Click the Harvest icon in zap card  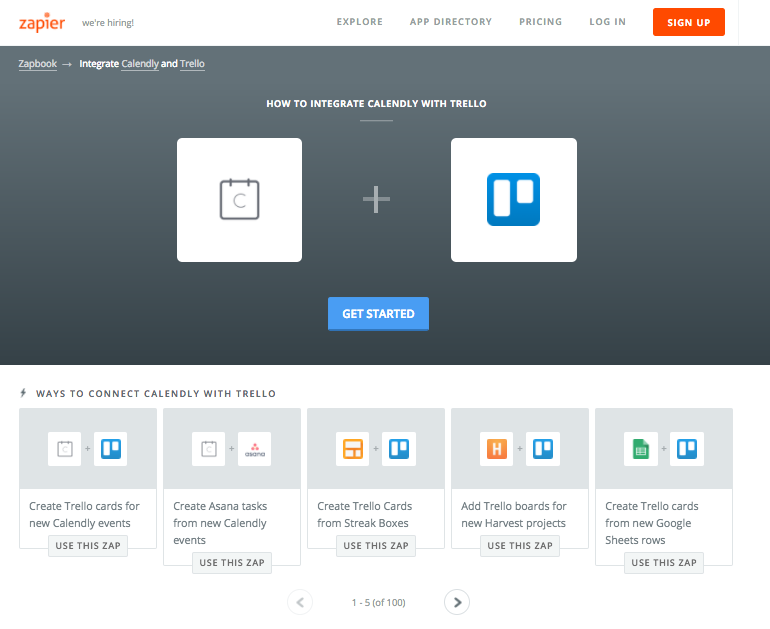click(496, 449)
